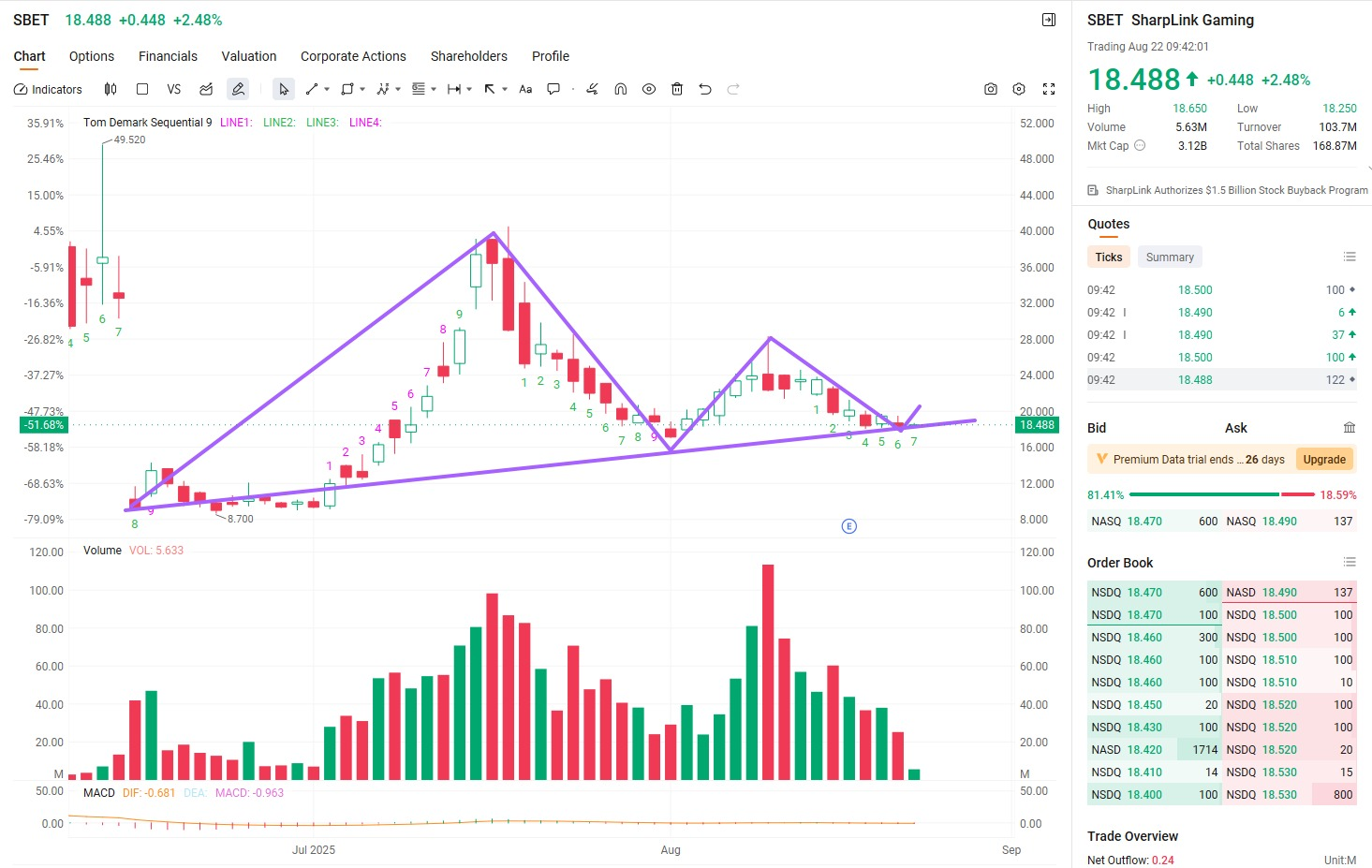This screenshot has width=1372, height=868.
Task: Select the NASD 18.420 bid row with 1714
Action: point(1155,750)
